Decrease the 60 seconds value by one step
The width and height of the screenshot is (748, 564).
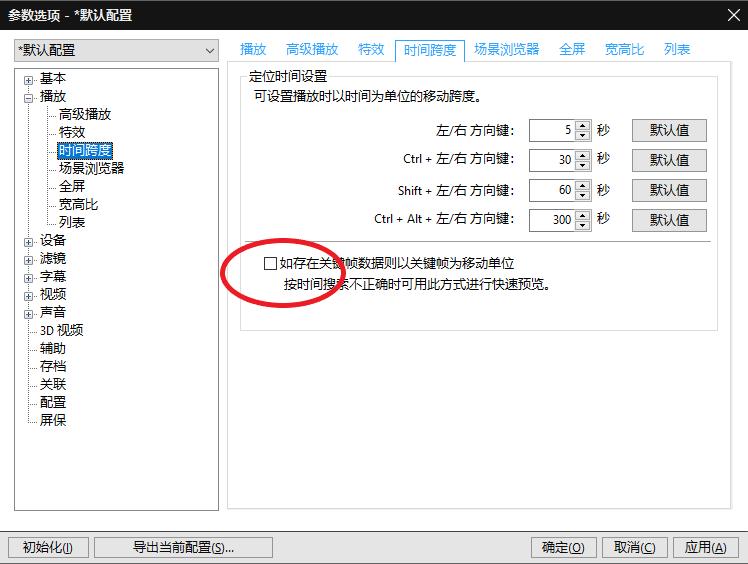582,195
